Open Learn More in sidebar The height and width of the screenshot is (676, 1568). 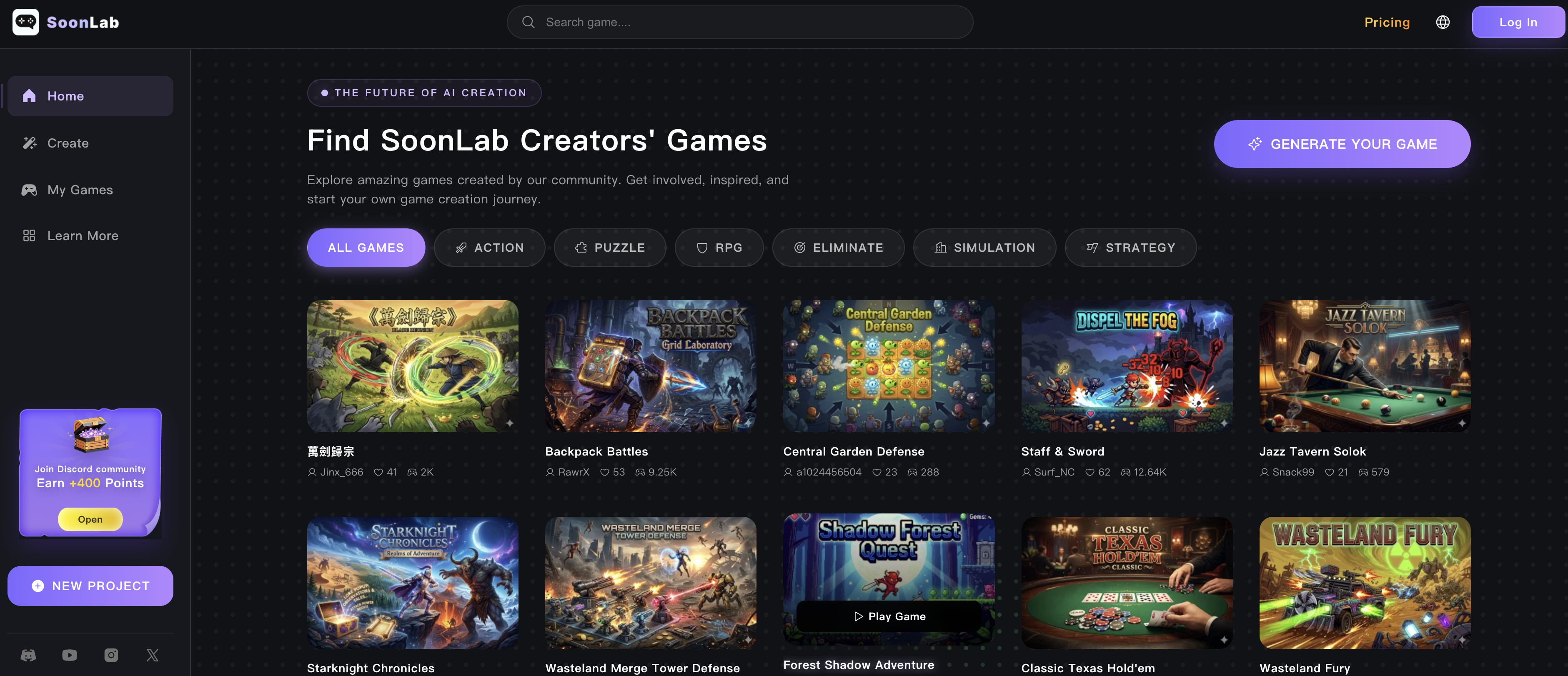click(x=90, y=235)
